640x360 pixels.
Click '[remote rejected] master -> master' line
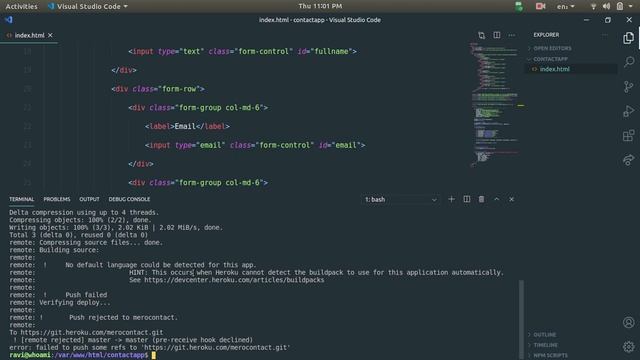[133, 340]
